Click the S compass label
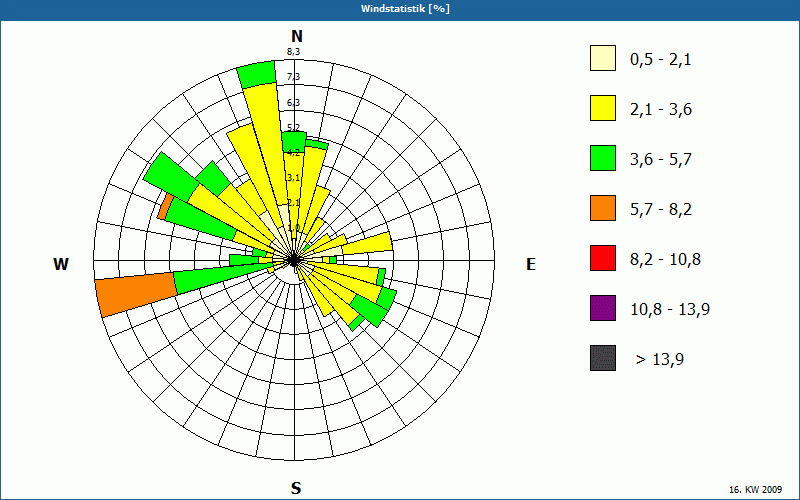 pos(296,488)
